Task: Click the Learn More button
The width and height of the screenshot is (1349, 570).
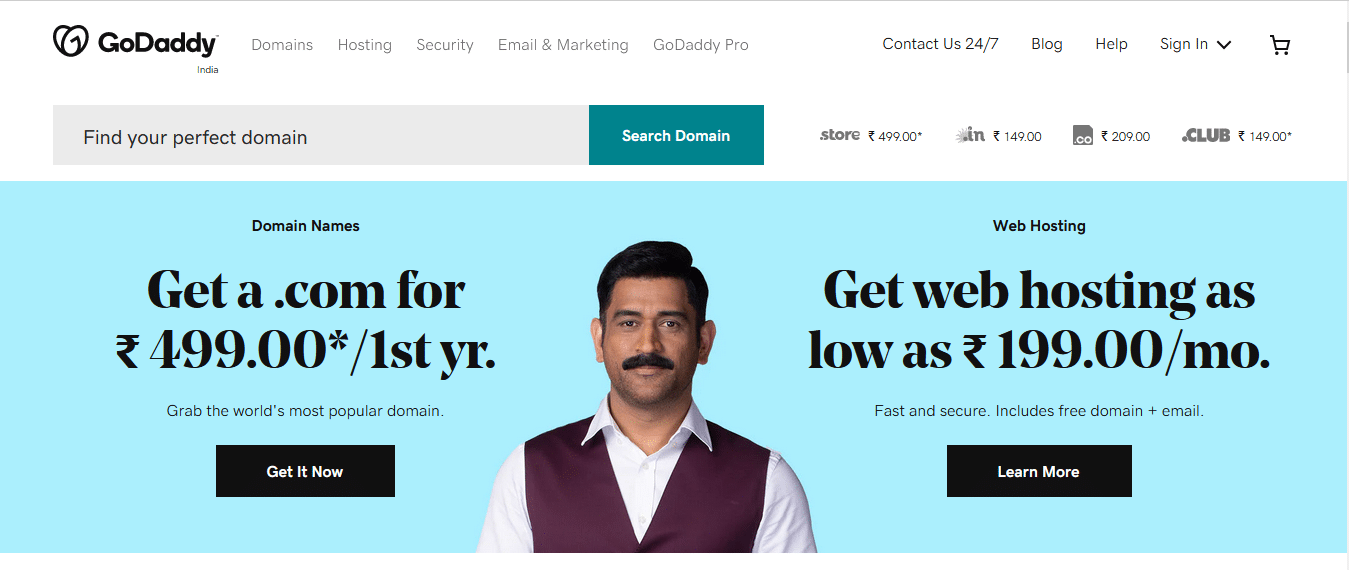Action: (x=1039, y=471)
